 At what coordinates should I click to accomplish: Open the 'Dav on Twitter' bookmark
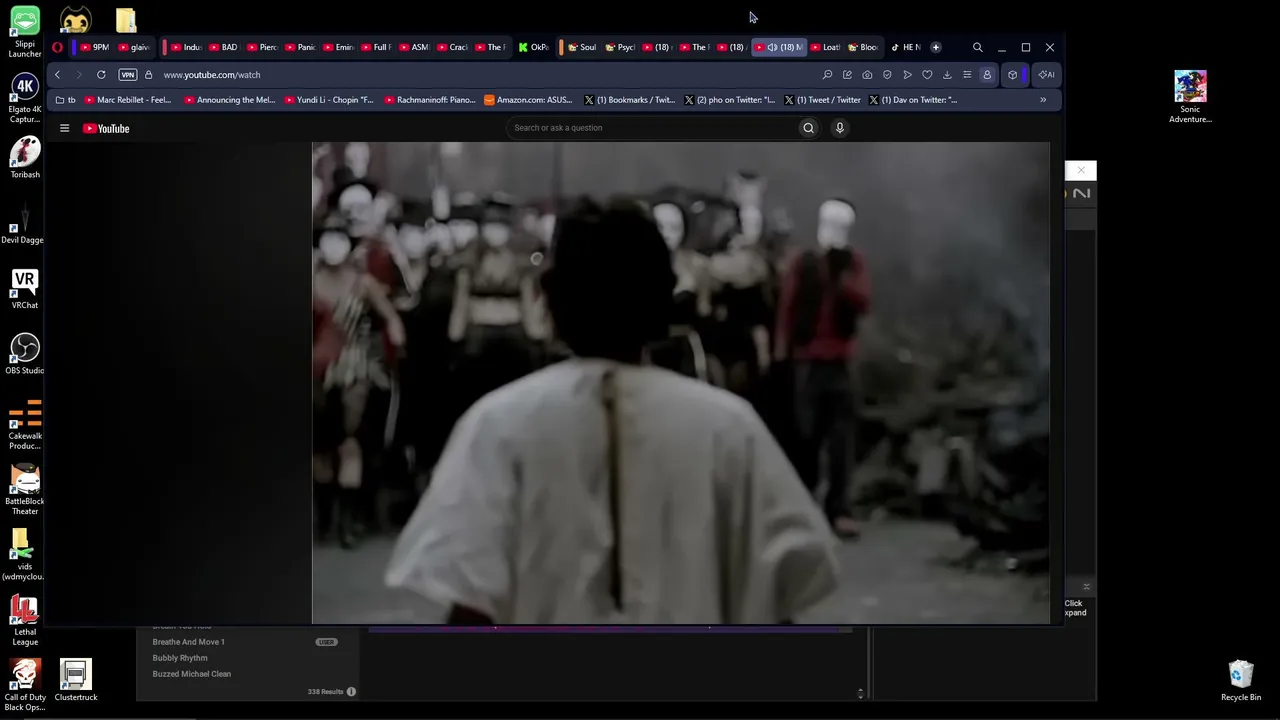913,100
